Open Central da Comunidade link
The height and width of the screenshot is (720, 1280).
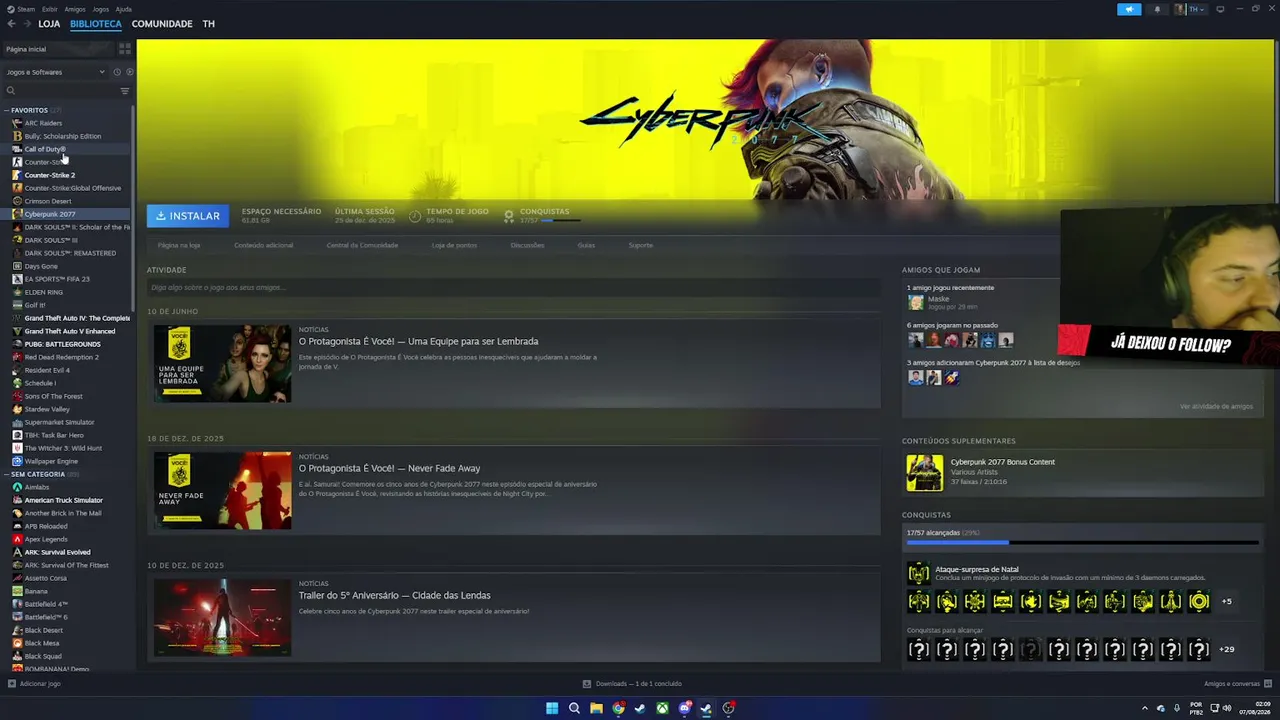pyautogui.click(x=362, y=245)
